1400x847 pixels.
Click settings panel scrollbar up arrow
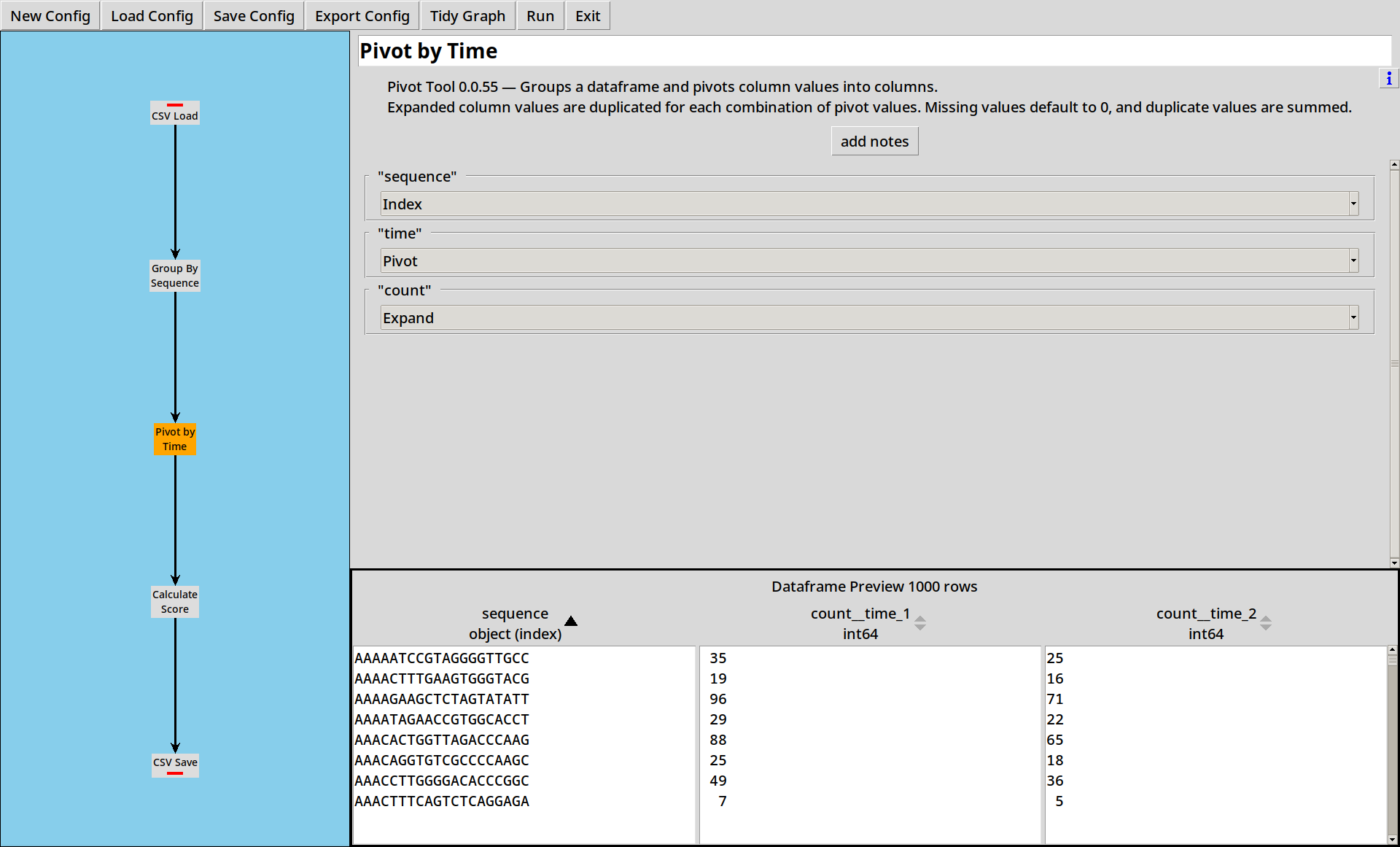tap(1394, 165)
